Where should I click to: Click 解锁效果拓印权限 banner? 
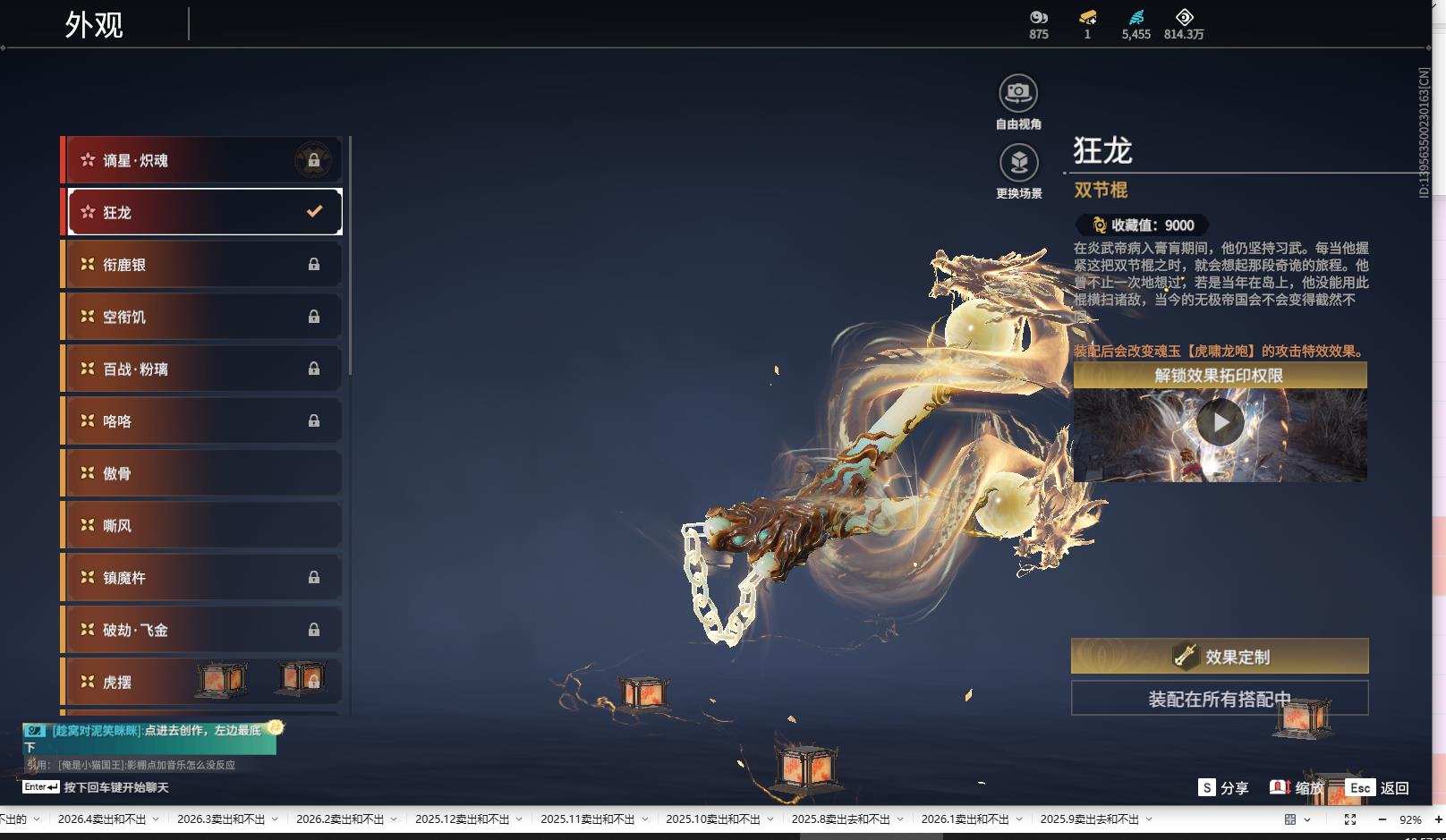(1220, 375)
